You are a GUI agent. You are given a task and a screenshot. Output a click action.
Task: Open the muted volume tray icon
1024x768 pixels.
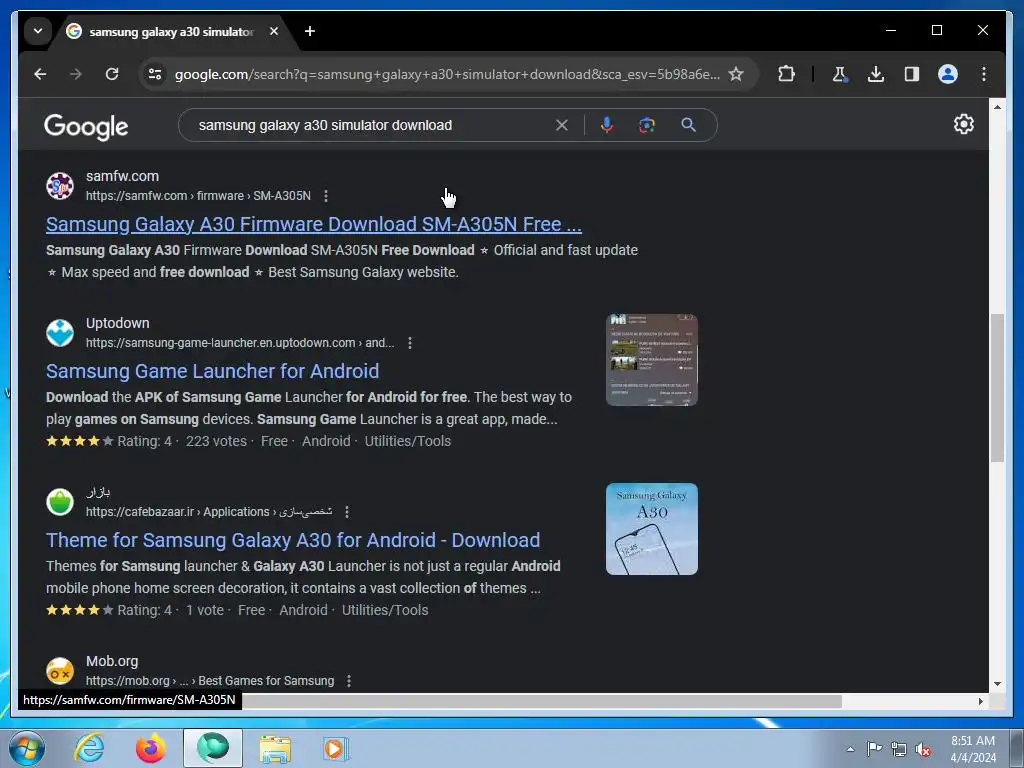[923, 750]
